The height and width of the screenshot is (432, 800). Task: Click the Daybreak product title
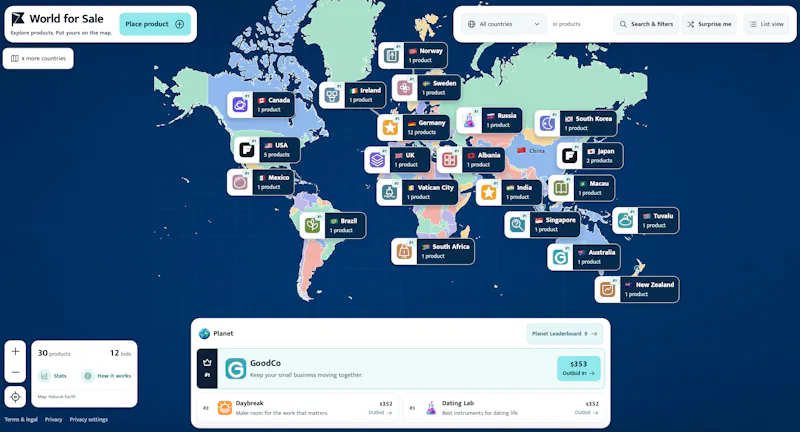pos(249,403)
